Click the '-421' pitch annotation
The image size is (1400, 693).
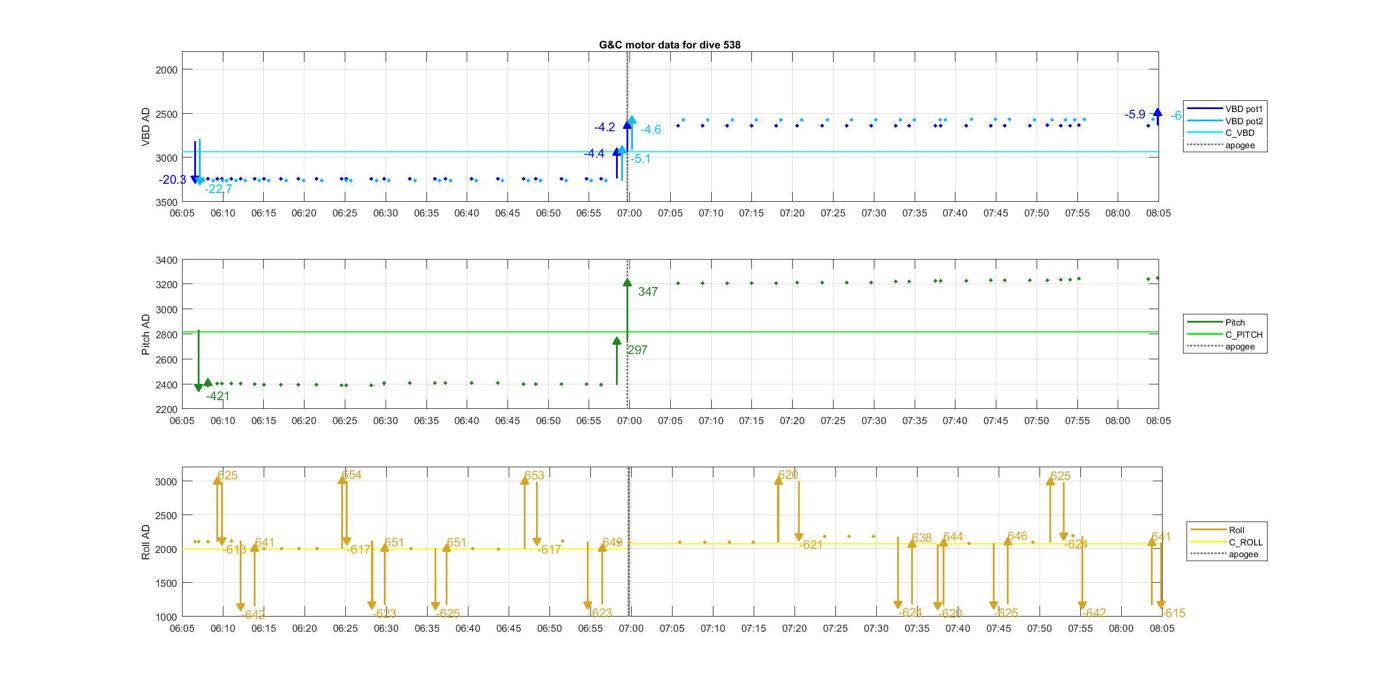tap(218, 397)
